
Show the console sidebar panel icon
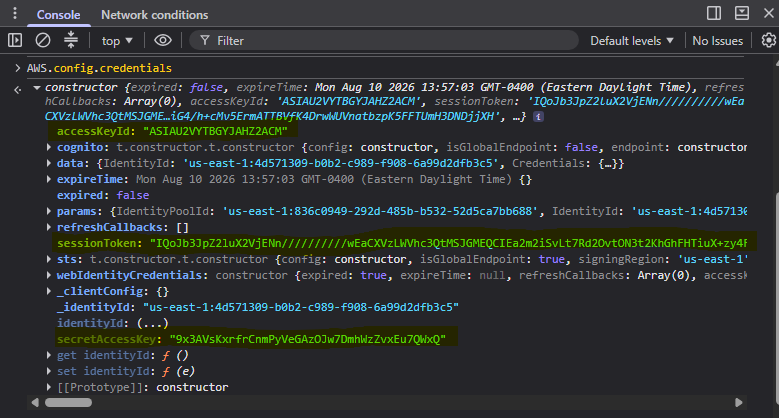click(15, 40)
